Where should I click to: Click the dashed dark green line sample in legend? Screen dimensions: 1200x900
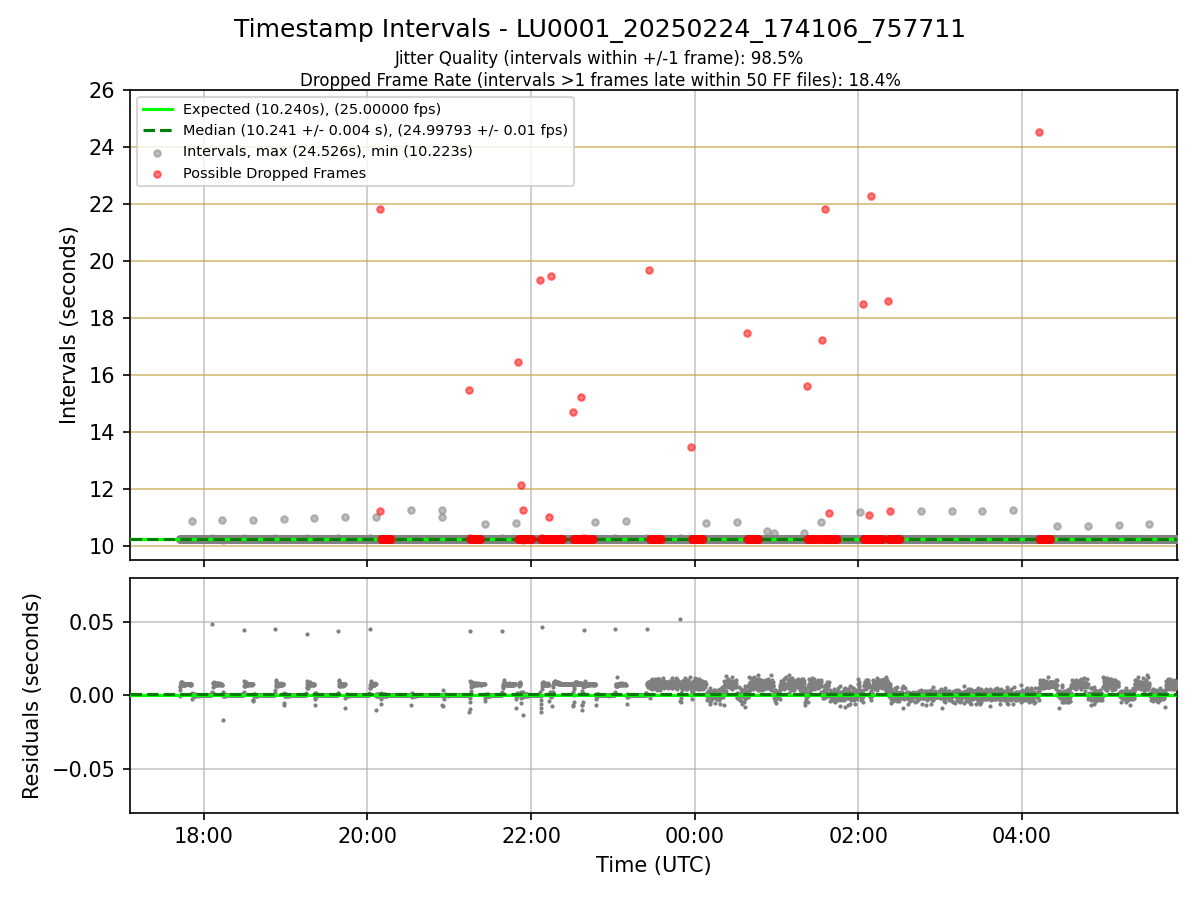click(x=158, y=130)
